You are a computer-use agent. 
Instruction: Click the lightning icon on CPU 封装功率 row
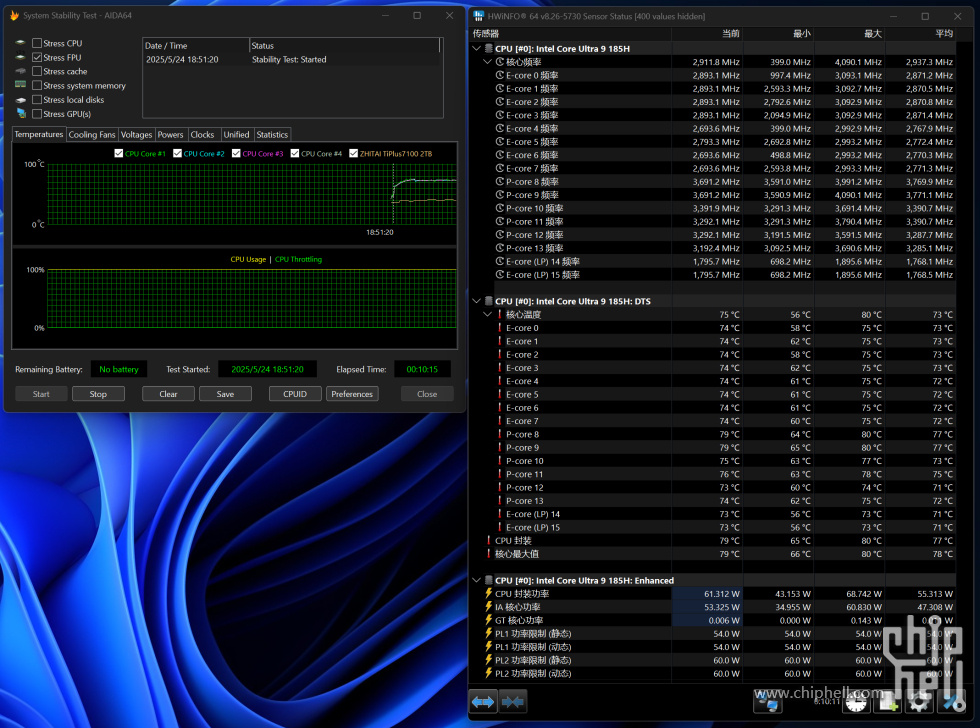489,593
